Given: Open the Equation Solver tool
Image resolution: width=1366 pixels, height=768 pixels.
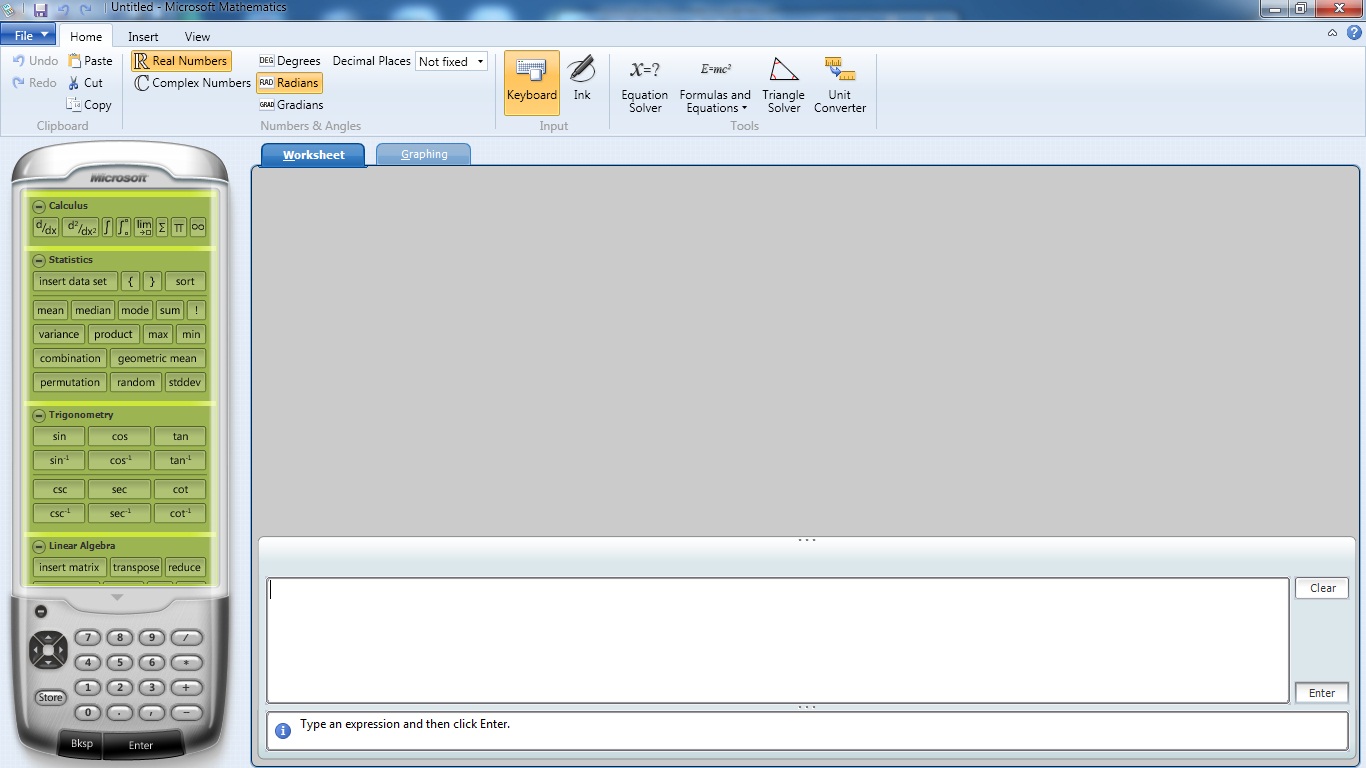Looking at the screenshot, I should pyautogui.click(x=645, y=85).
